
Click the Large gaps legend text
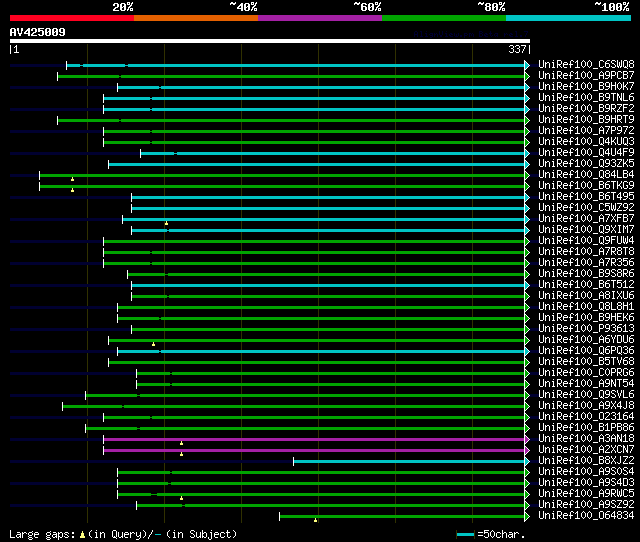tap(123, 534)
